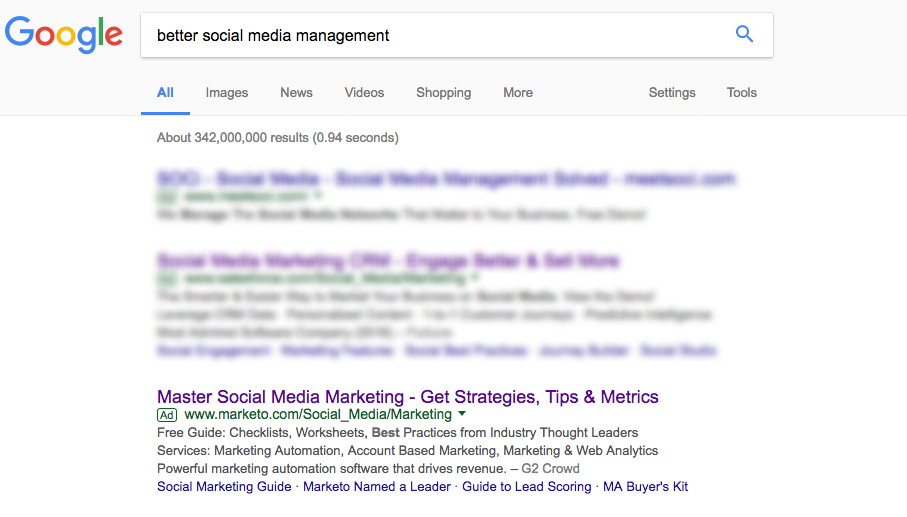Switch to the Images tab
This screenshot has width=907, height=517.
point(227,93)
